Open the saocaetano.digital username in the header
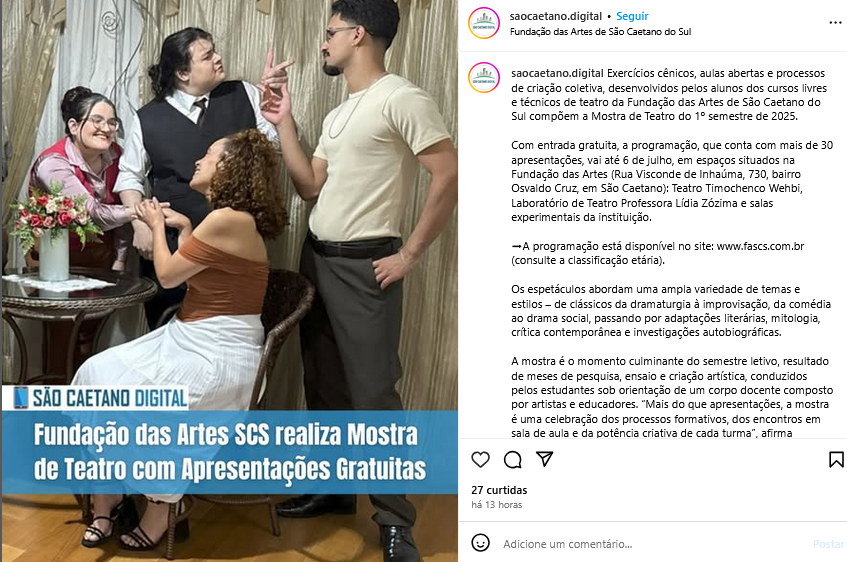This screenshot has height=562, width=847. (555, 16)
